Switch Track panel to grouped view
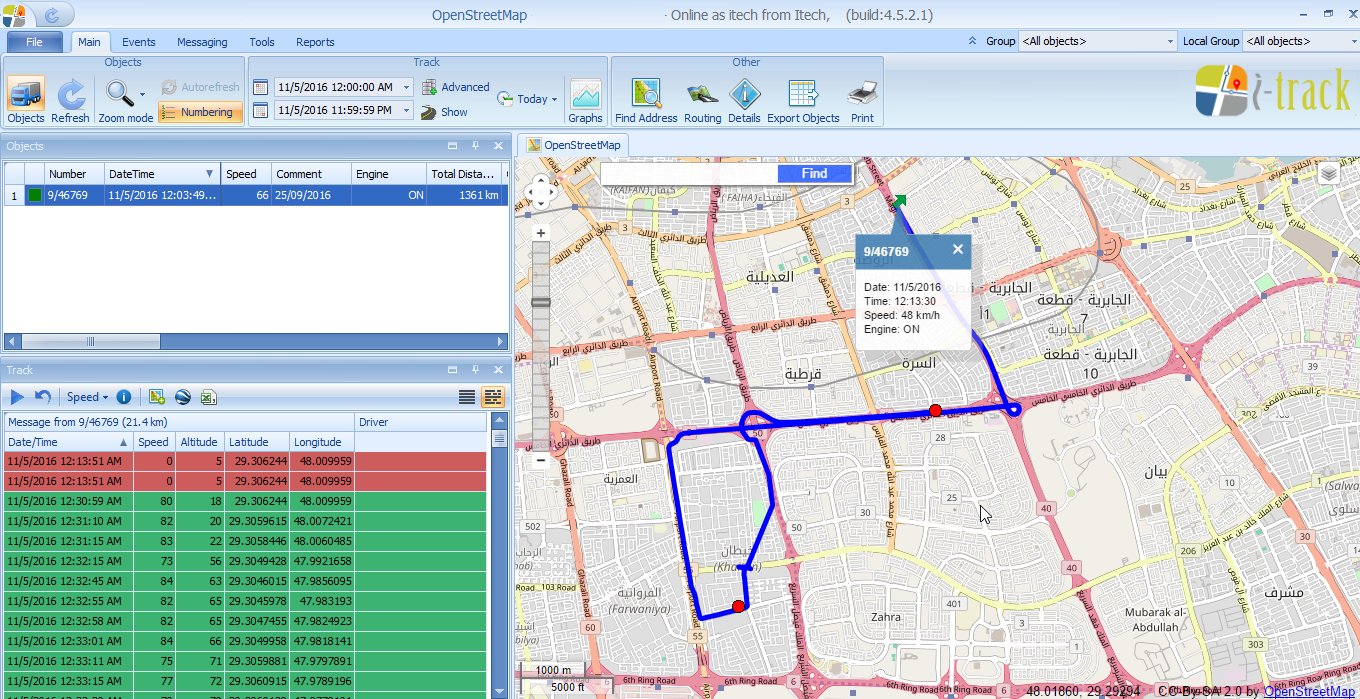 492,397
